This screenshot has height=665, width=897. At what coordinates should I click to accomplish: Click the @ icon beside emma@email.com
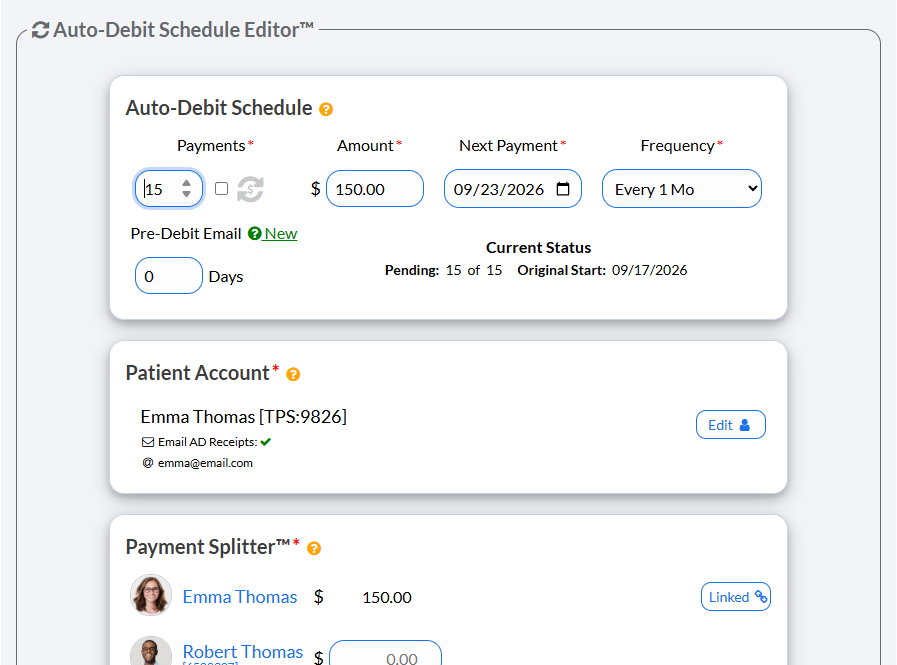point(148,462)
